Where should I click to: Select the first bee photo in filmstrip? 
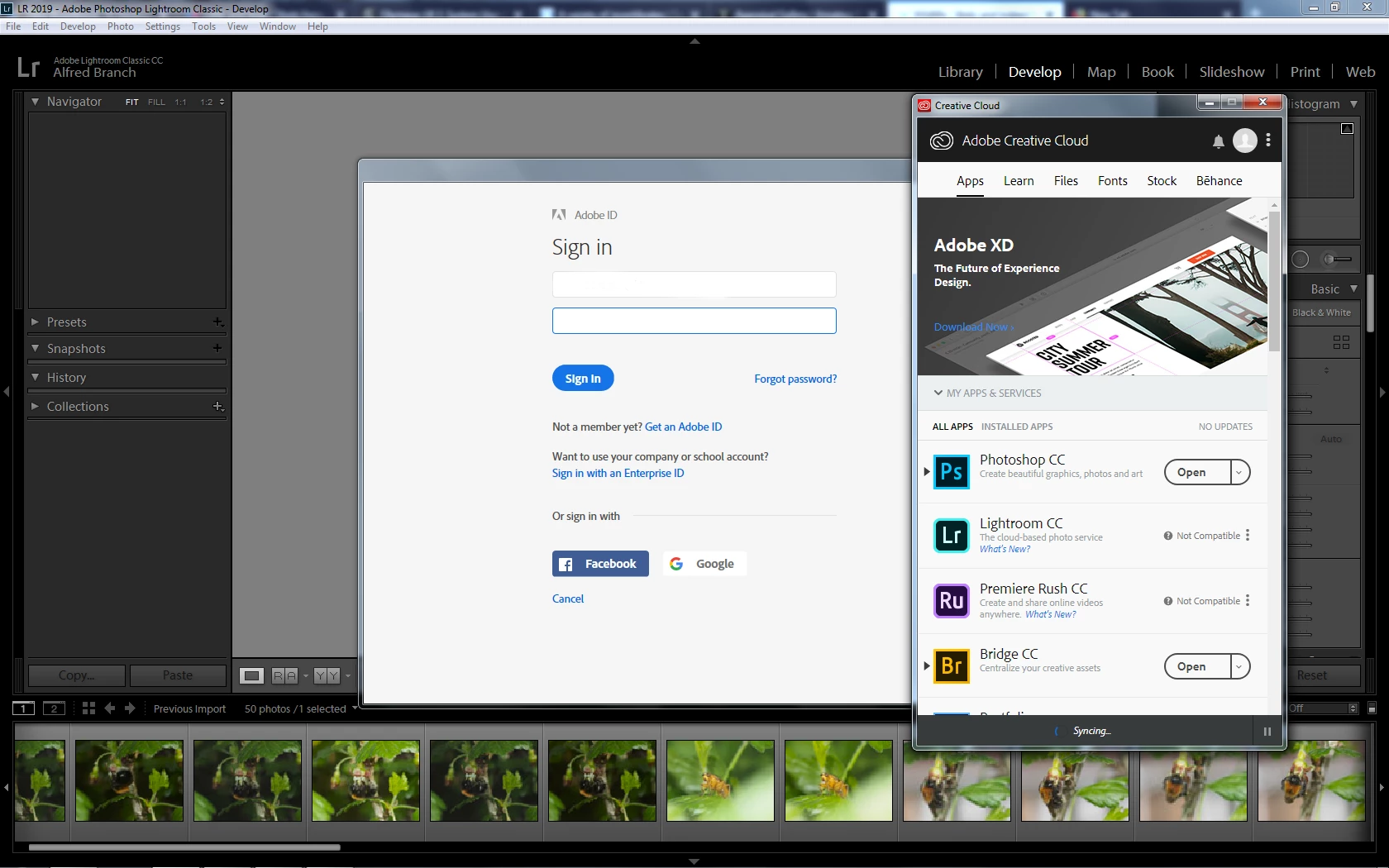point(40,780)
